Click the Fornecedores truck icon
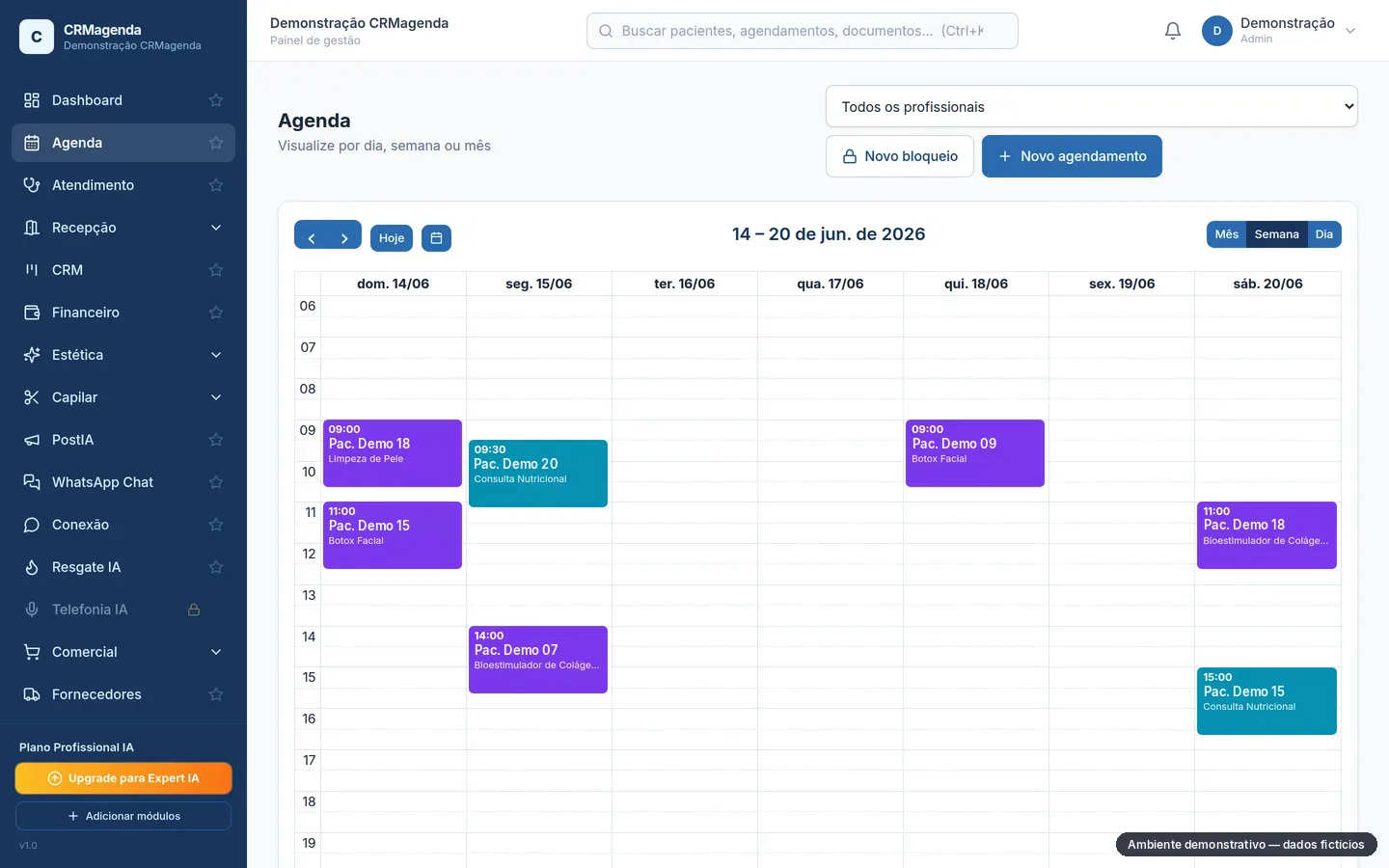Image resolution: width=1389 pixels, height=868 pixels. [32, 694]
